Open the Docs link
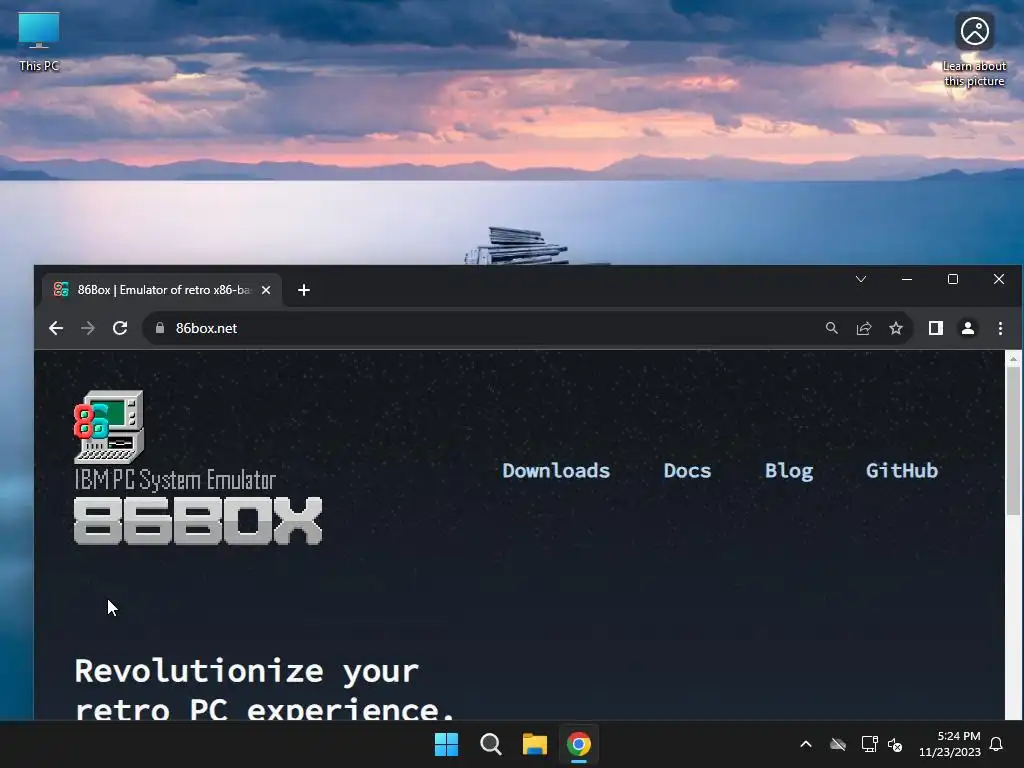Image resolution: width=1024 pixels, height=768 pixels. click(x=687, y=471)
